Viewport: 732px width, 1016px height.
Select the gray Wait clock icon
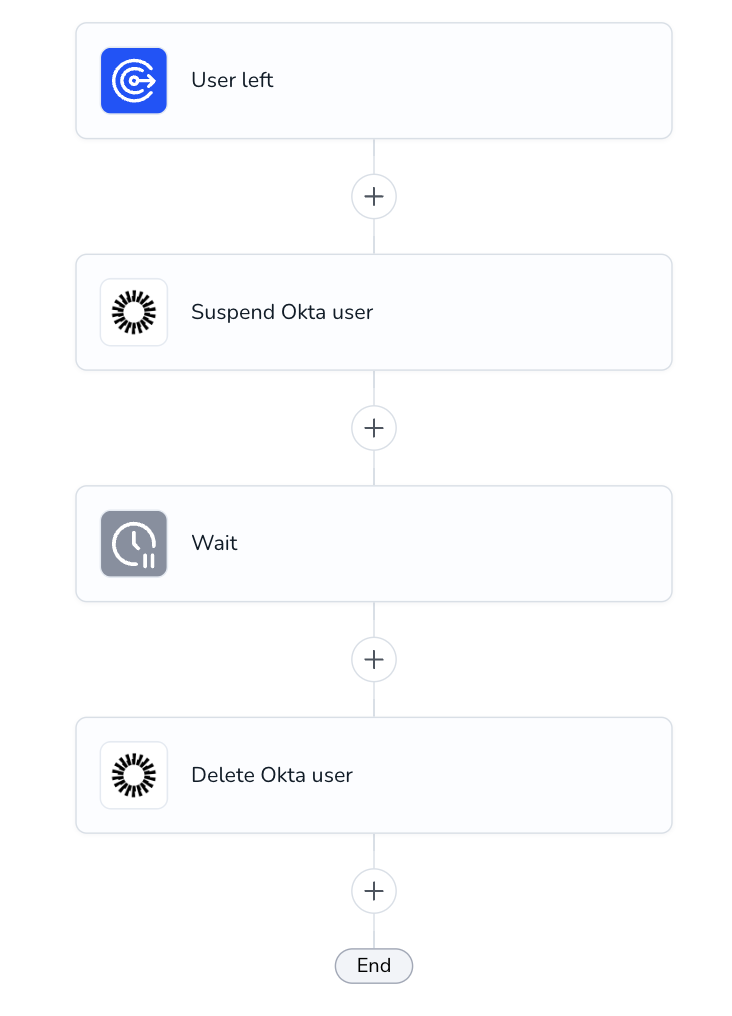click(x=133, y=544)
